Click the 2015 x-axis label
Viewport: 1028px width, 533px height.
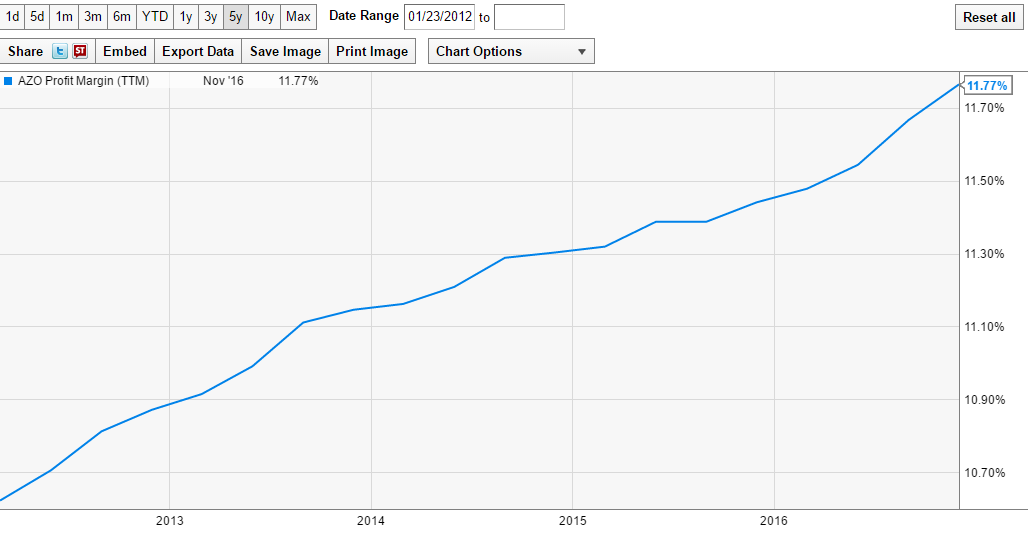(x=572, y=521)
